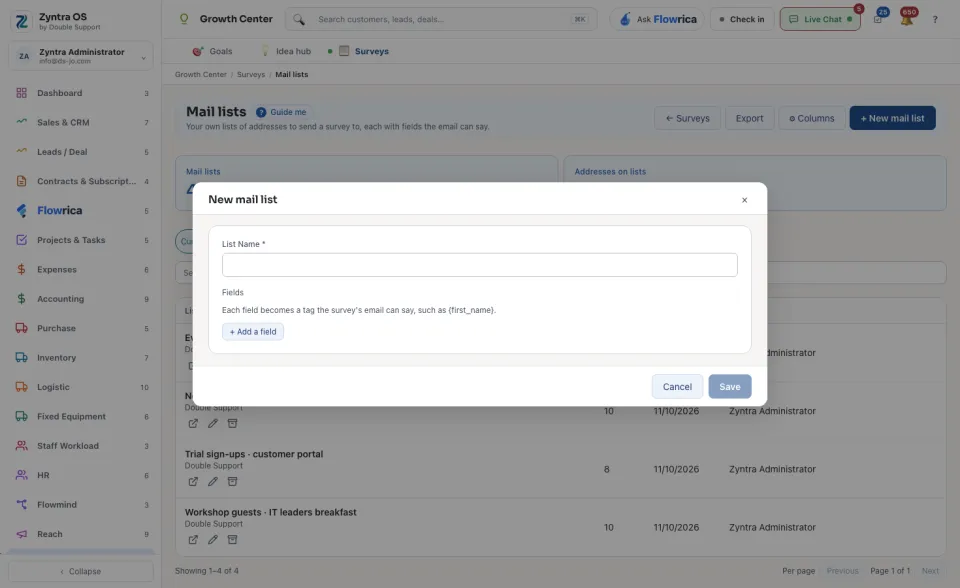Switch to the Idea hub tab

(x=286, y=51)
